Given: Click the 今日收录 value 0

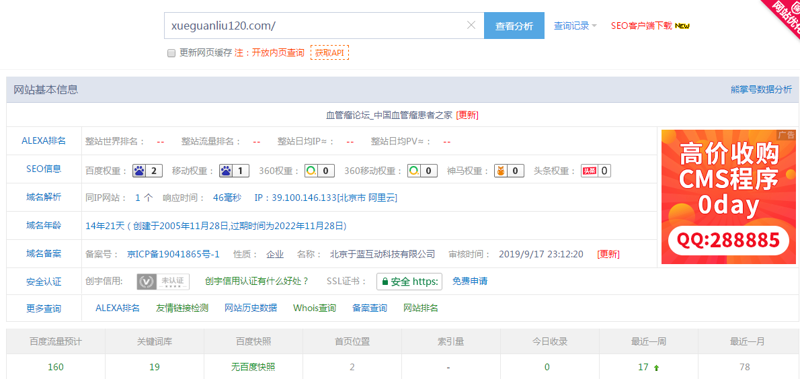Looking at the screenshot, I should [547, 367].
